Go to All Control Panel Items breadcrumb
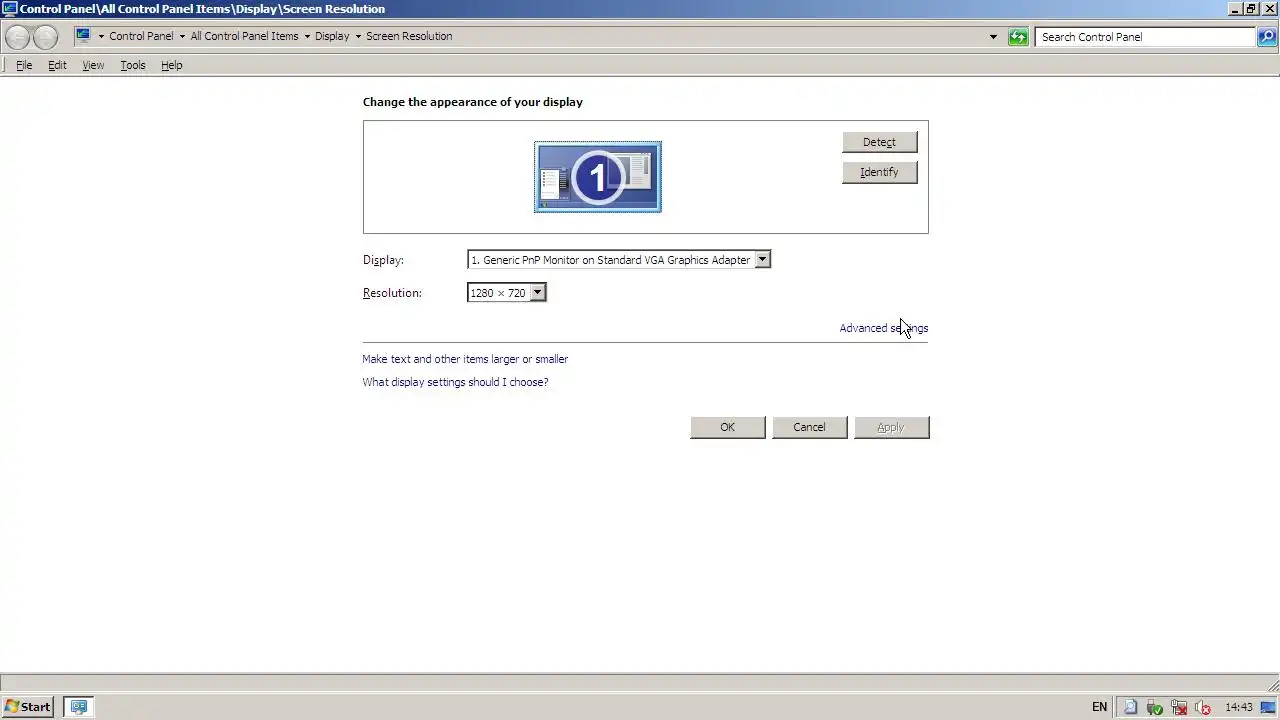Image resolution: width=1280 pixels, height=720 pixels. (x=244, y=36)
